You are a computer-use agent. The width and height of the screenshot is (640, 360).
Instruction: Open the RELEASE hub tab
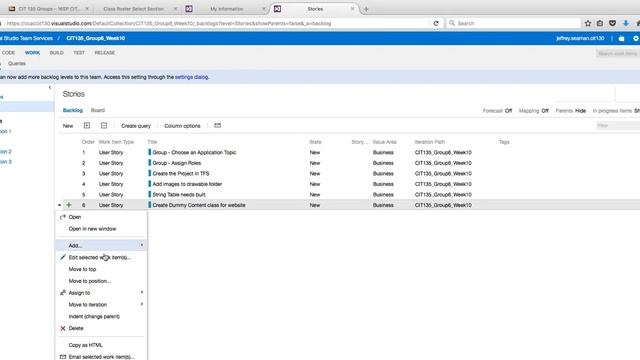[104, 53]
